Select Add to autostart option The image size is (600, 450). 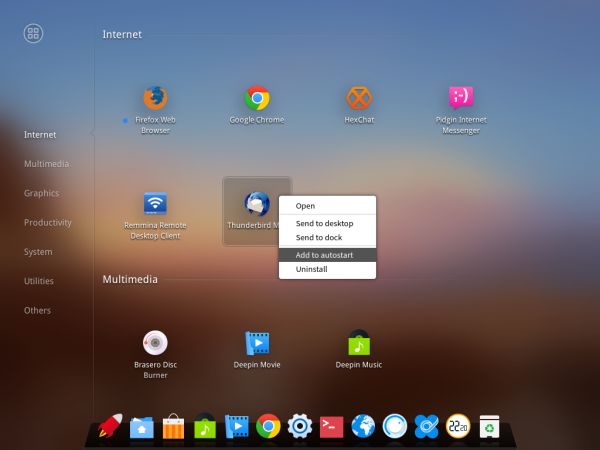coord(328,255)
